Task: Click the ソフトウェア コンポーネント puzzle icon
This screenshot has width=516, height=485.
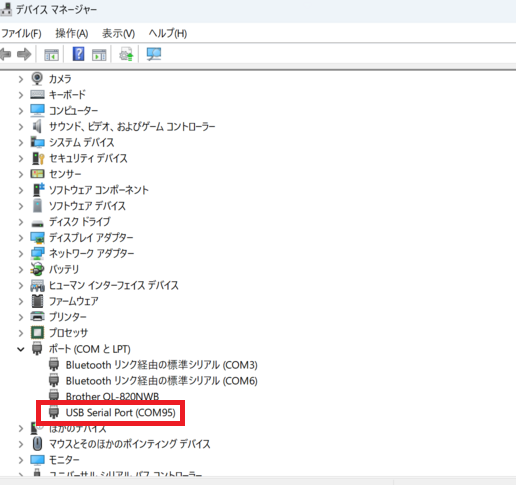Action: point(39,190)
